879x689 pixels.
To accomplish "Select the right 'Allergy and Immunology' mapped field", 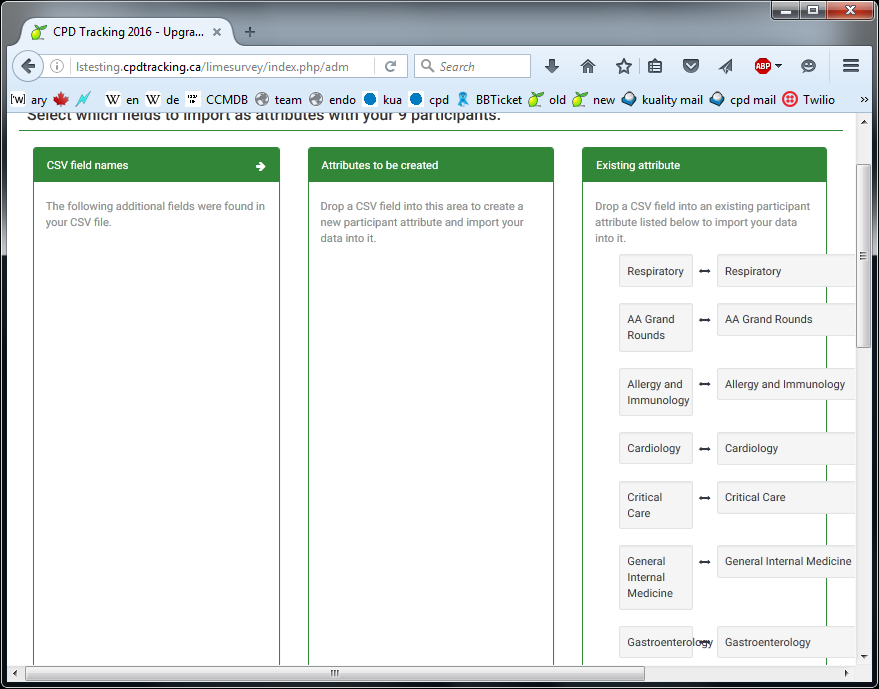I will click(x=786, y=384).
